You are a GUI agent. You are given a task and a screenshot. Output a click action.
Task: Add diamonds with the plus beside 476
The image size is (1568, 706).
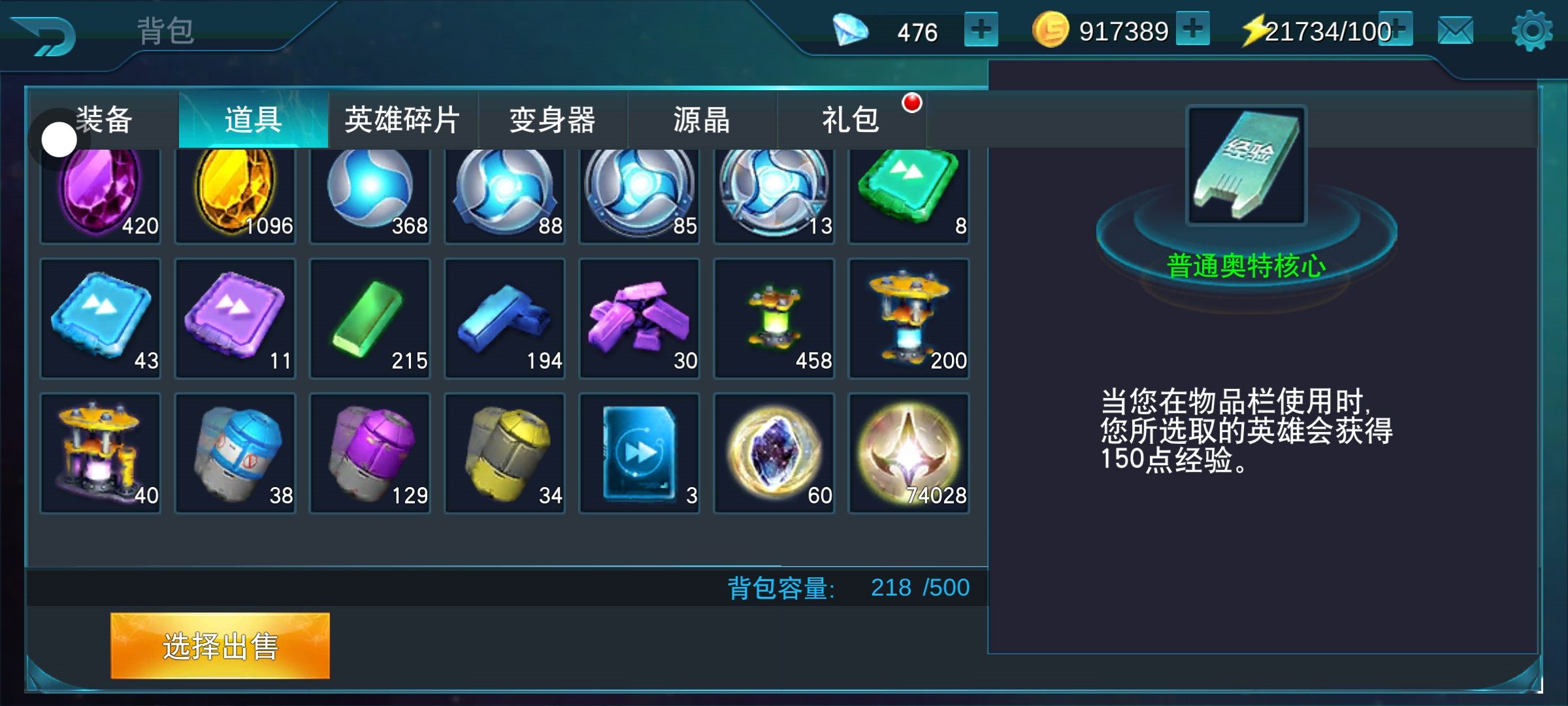click(981, 29)
